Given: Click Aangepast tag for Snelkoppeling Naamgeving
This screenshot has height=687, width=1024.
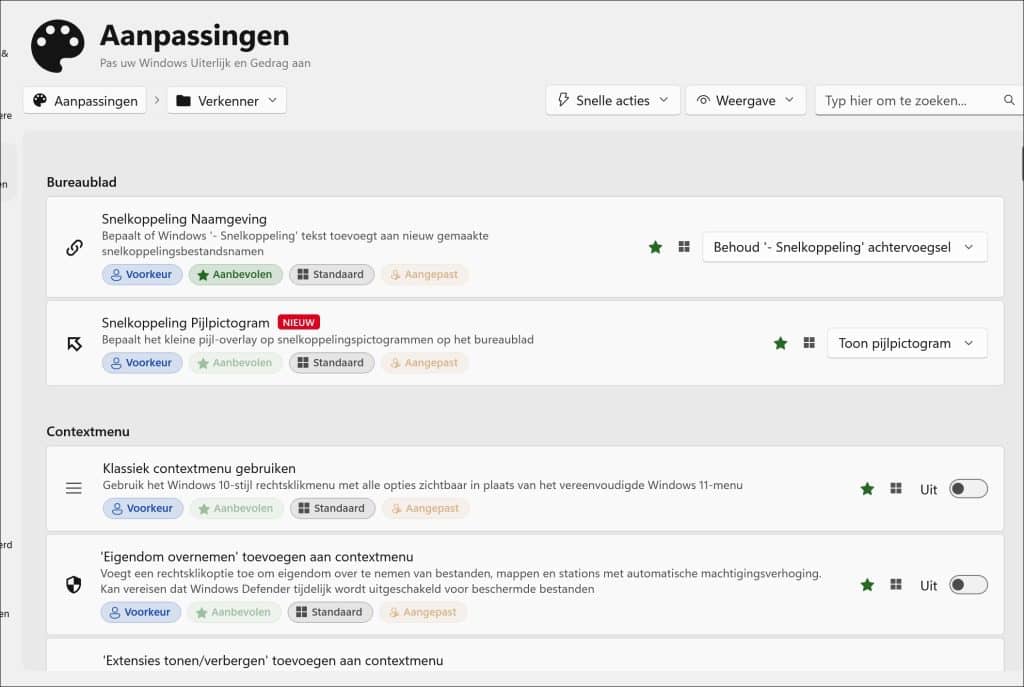Looking at the screenshot, I should 424,274.
